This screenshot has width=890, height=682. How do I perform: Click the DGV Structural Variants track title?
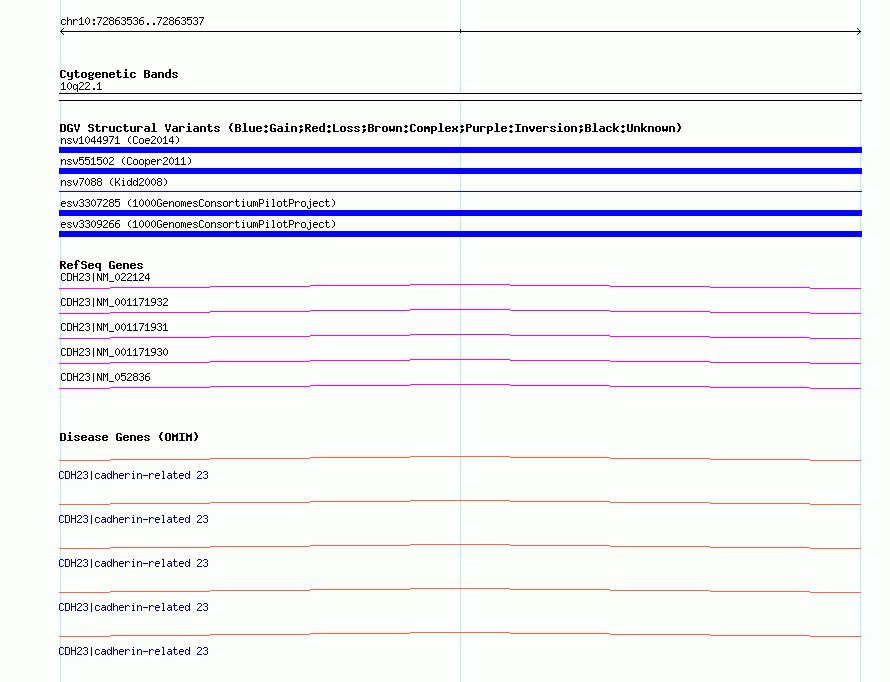[370, 128]
